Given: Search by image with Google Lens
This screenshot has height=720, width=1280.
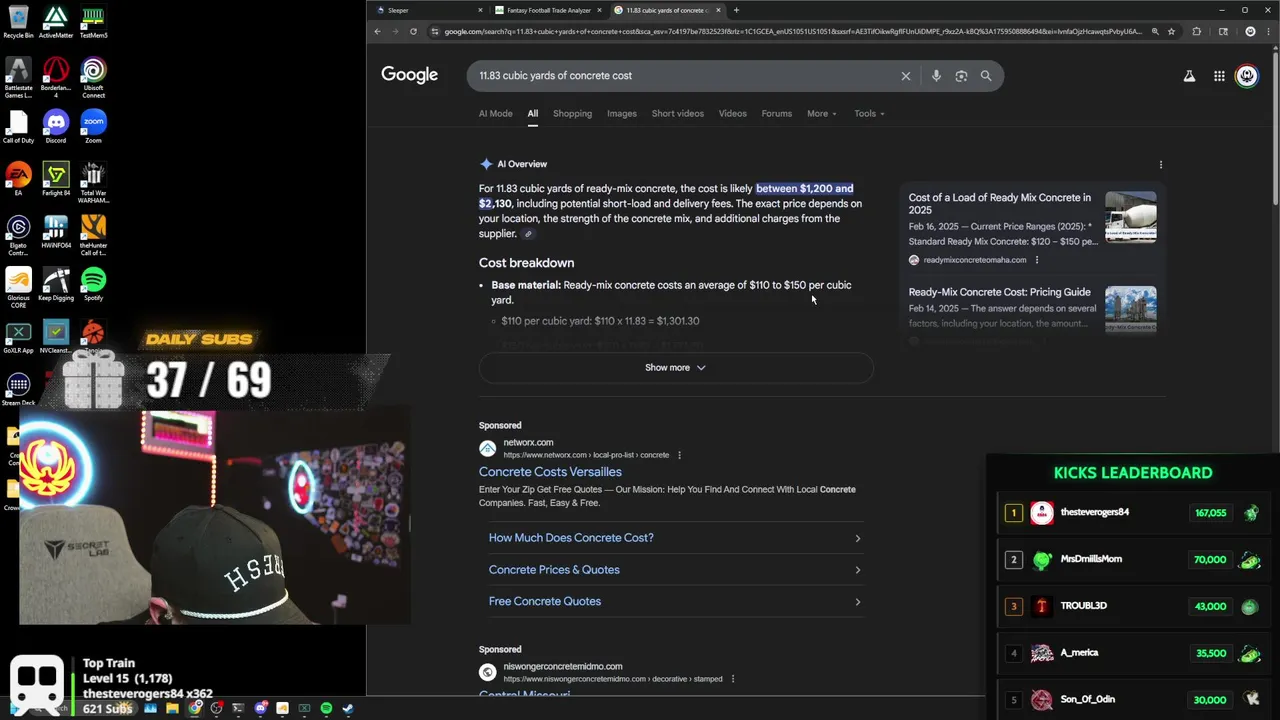Looking at the screenshot, I should click(961, 76).
